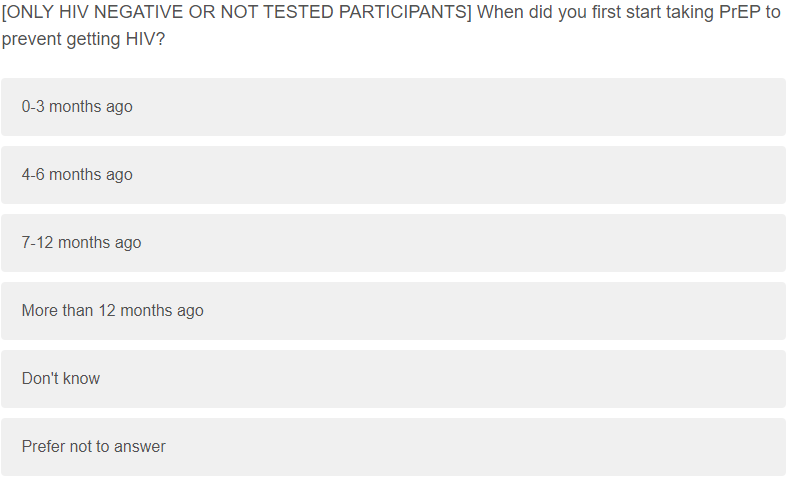The width and height of the screenshot is (790, 487).
Task: Choose the 'Don't know' response
Action: (x=393, y=379)
